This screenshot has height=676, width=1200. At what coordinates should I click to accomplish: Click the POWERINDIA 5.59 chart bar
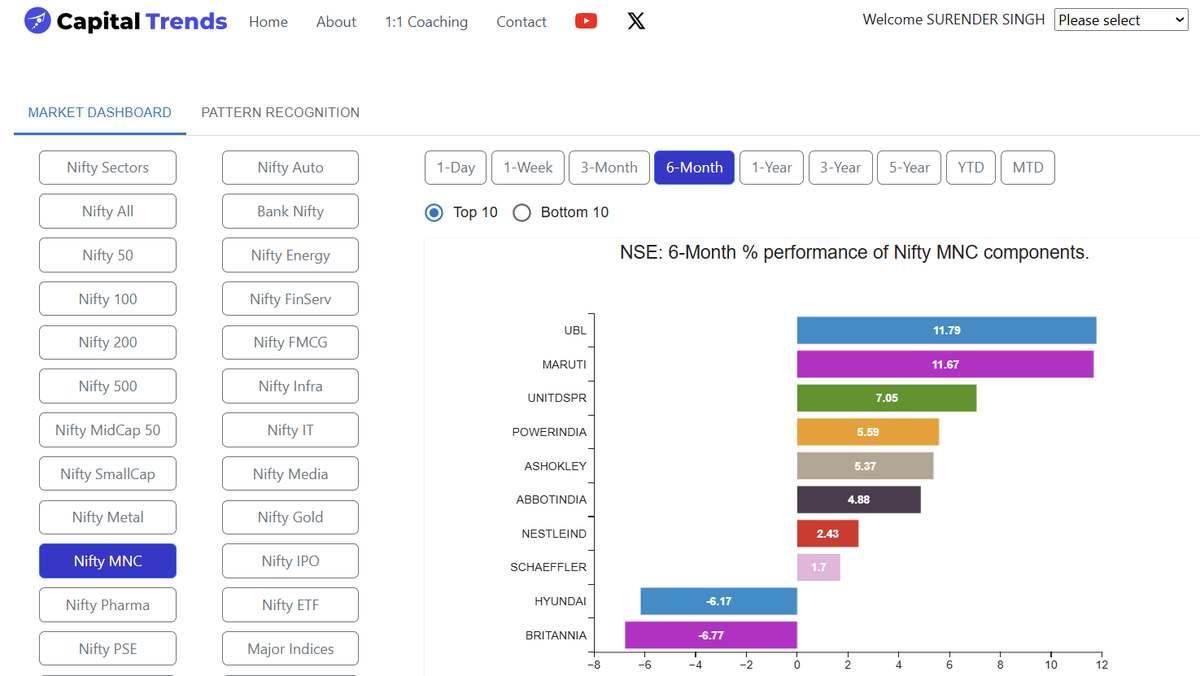click(868, 432)
